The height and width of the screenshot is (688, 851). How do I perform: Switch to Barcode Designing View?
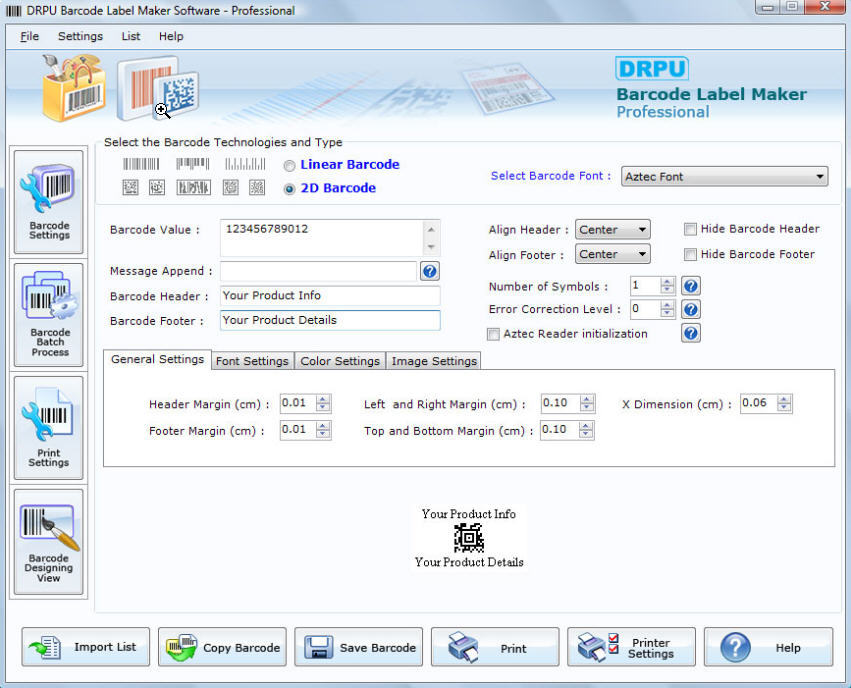click(48, 541)
